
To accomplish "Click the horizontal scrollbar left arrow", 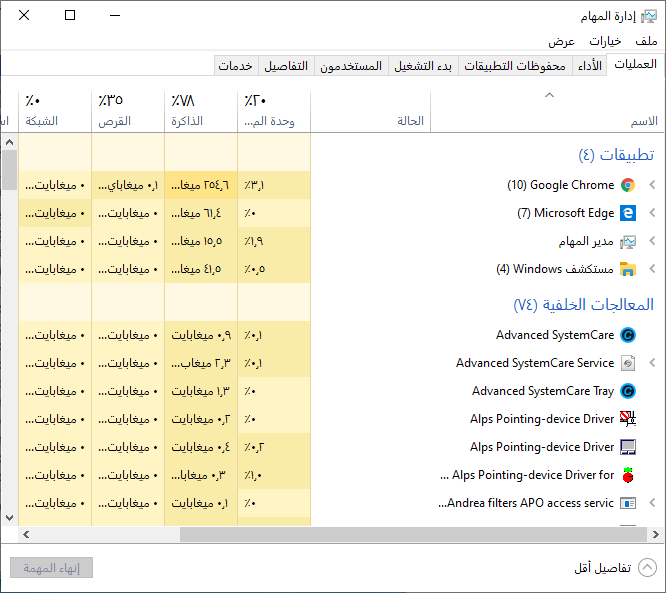I will [26, 534].
